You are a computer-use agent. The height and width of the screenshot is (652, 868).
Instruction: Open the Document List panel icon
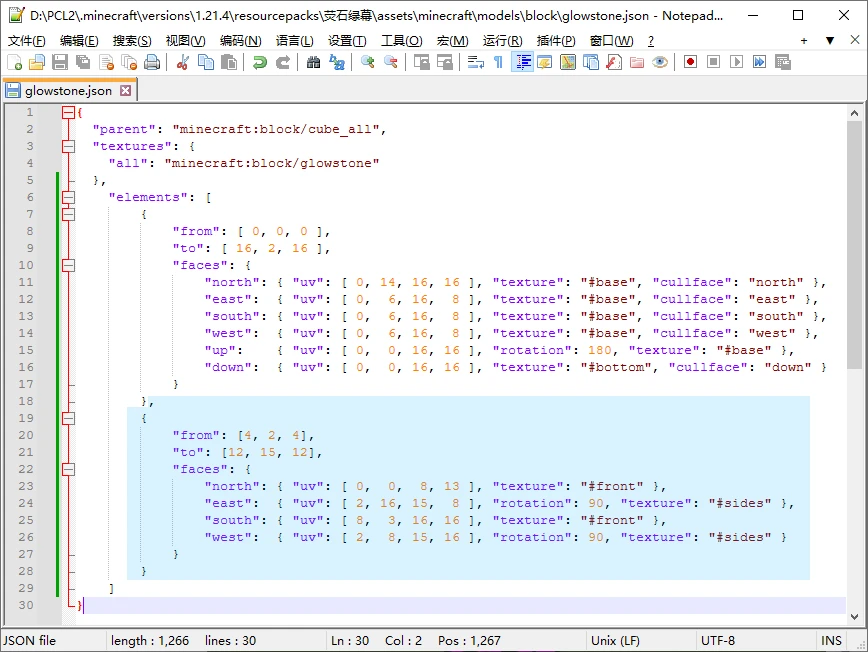tap(591, 62)
